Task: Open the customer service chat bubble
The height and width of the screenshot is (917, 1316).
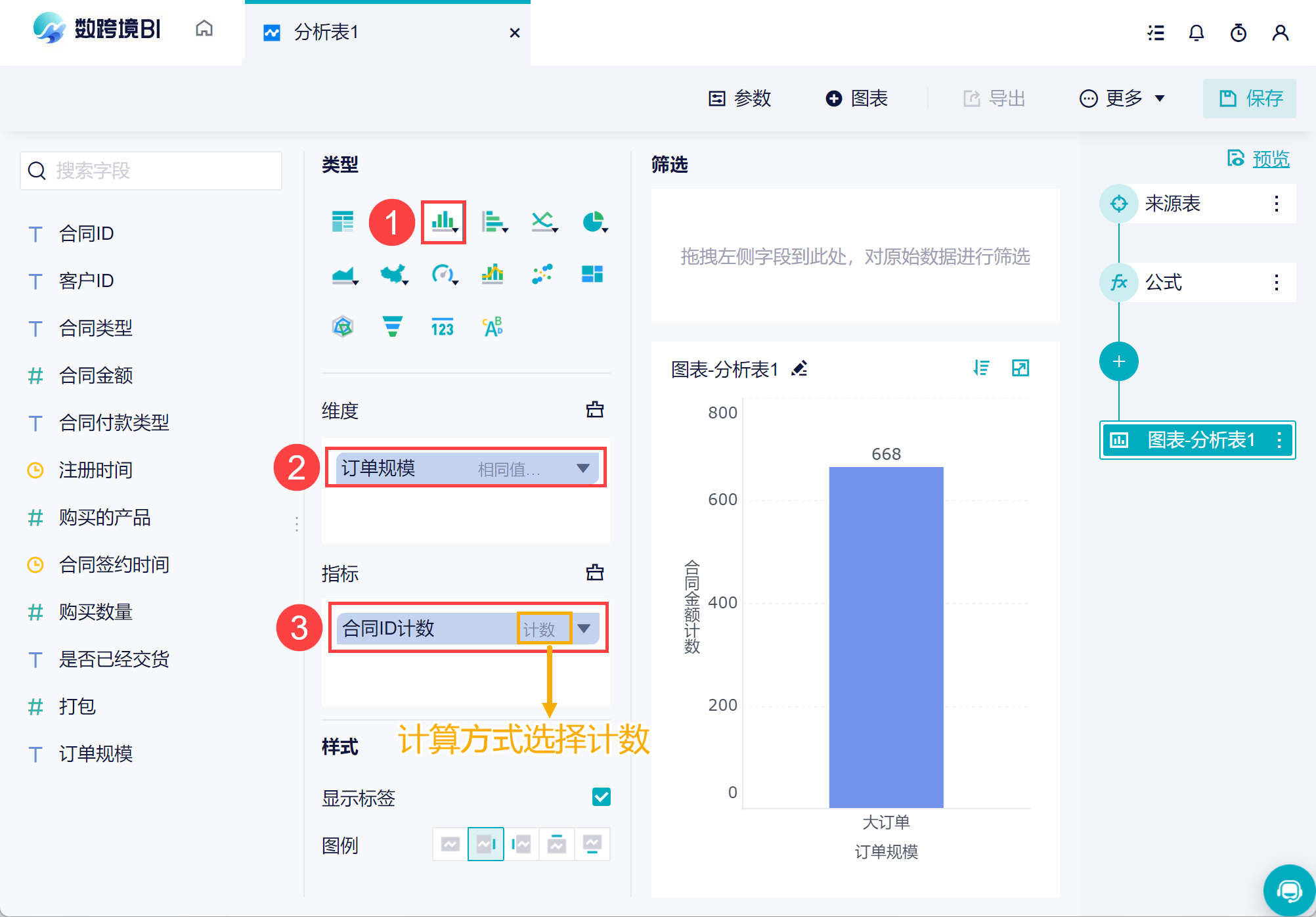Action: (1289, 891)
